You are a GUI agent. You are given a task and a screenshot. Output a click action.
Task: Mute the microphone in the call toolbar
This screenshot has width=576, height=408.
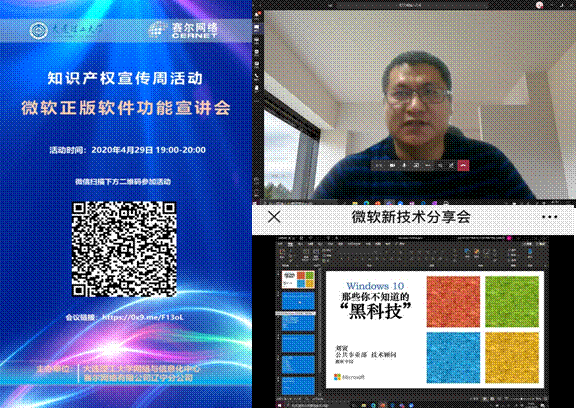click(404, 165)
